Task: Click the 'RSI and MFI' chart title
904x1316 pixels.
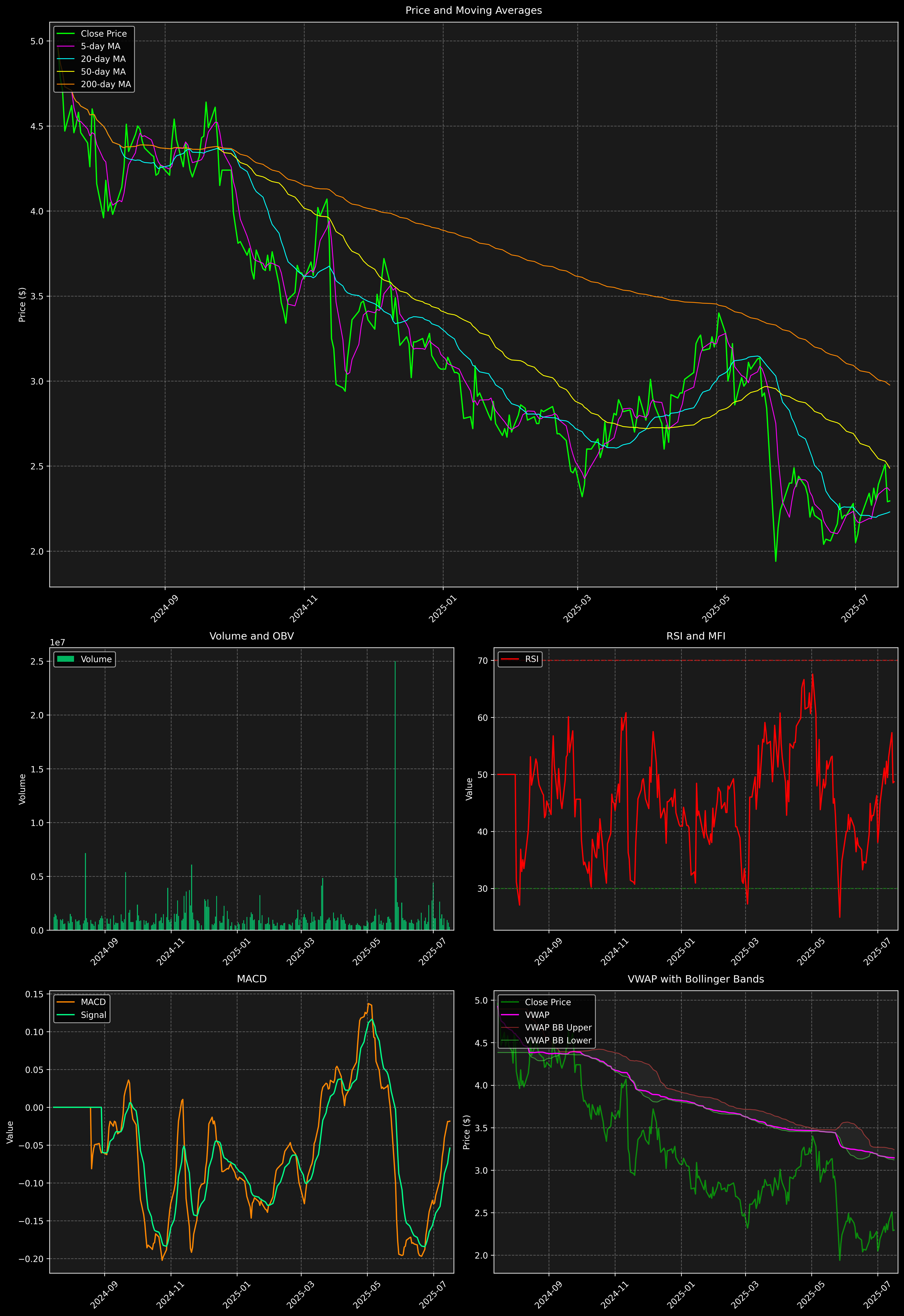Action: (x=695, y=636)
